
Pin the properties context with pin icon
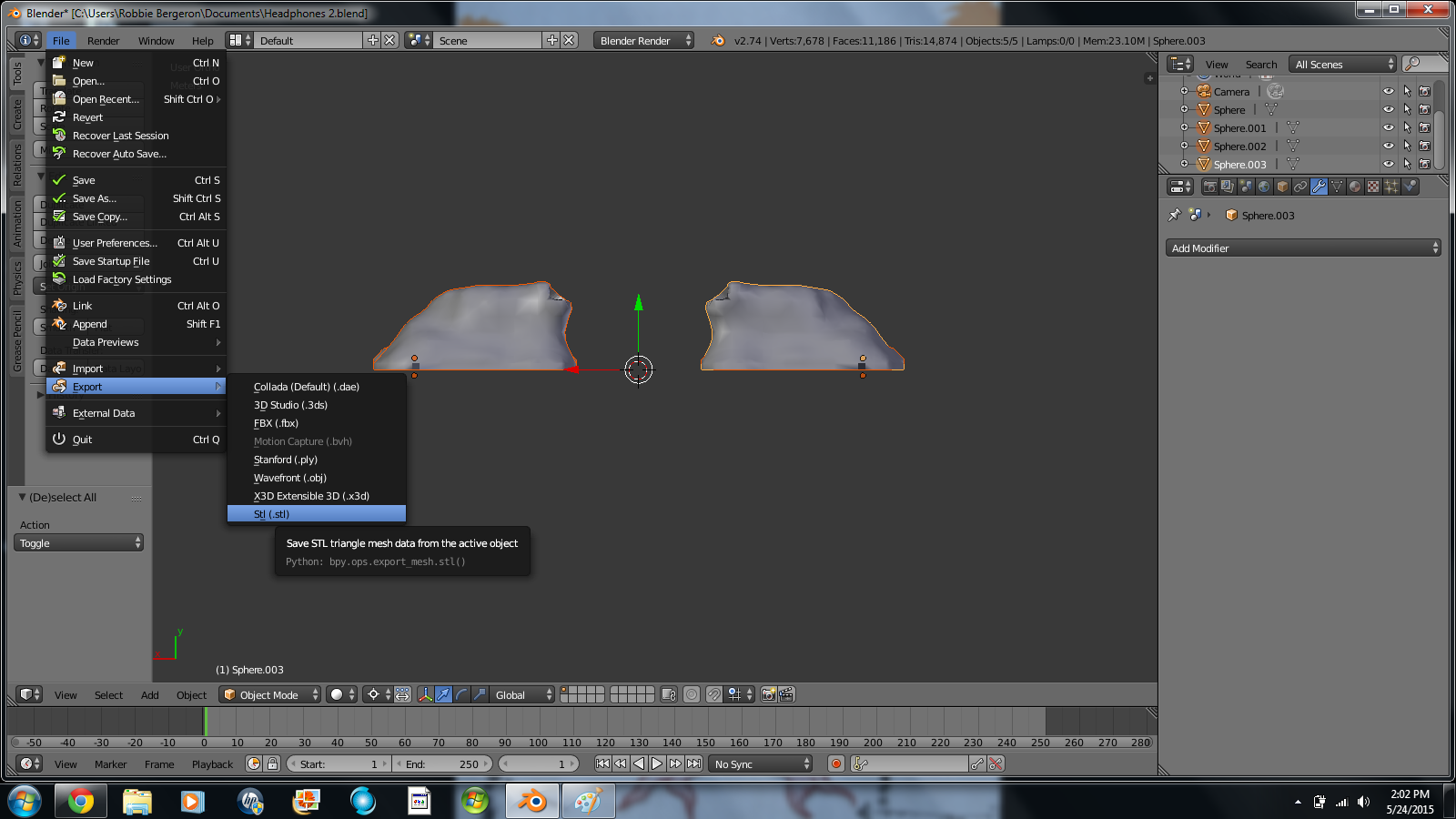1174,216
